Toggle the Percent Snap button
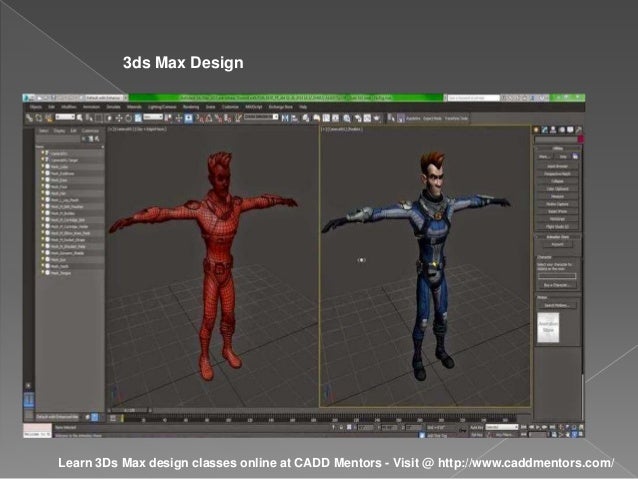 pyautogui.click(x=218, y=118)
